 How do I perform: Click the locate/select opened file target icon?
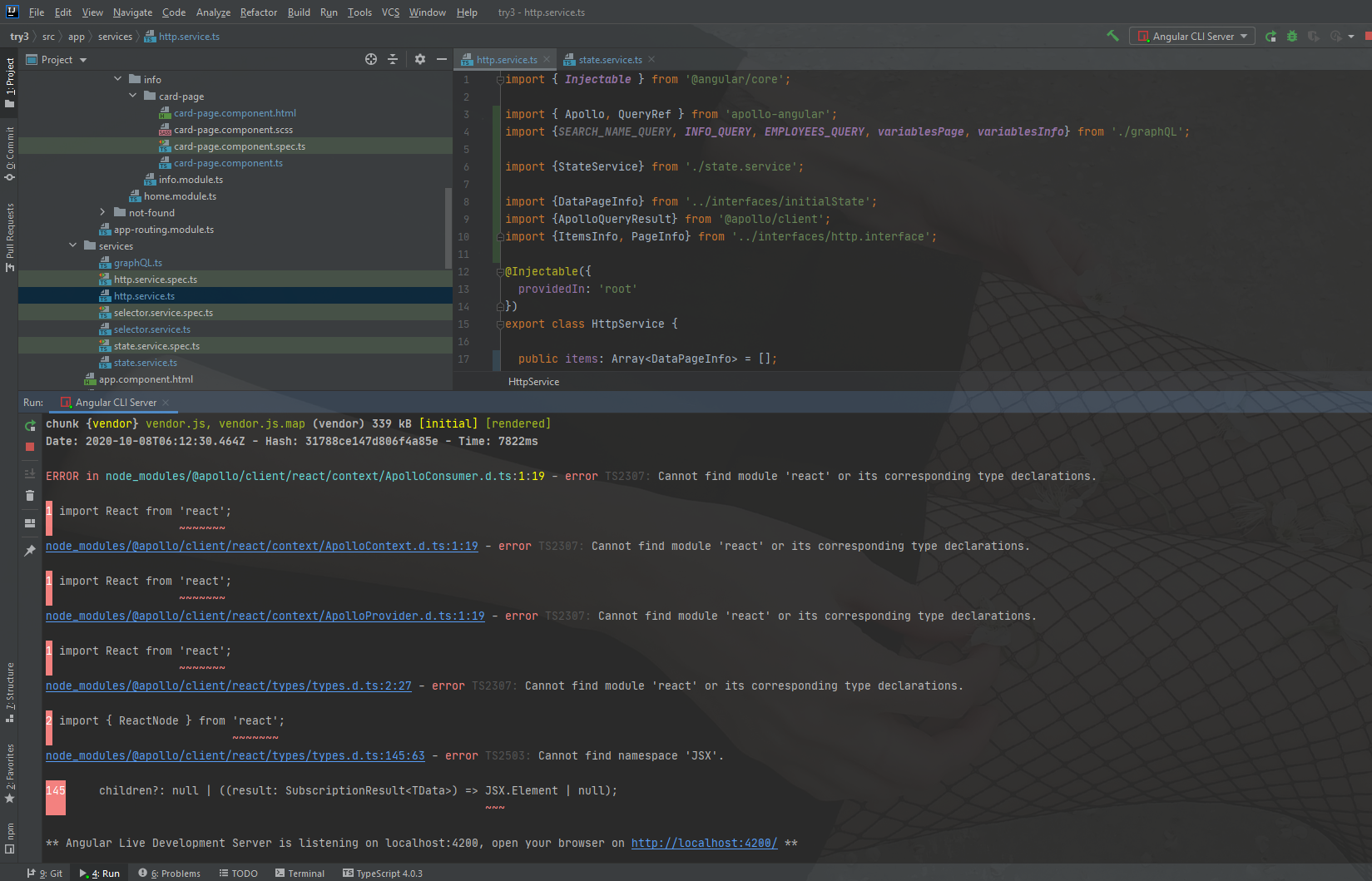click(x=371, y=59)
